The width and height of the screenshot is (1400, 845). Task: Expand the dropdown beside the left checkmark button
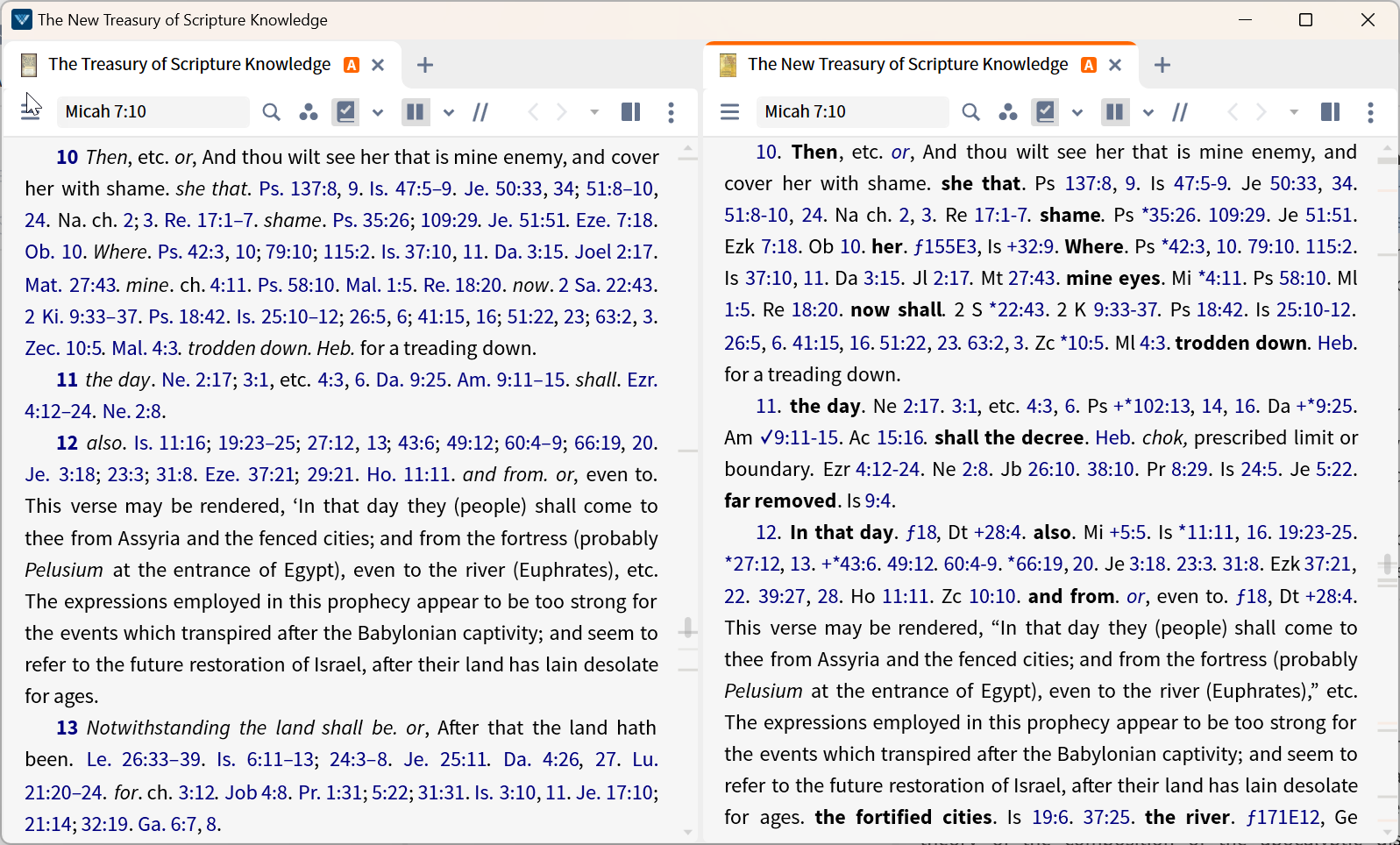pos(378,112)
